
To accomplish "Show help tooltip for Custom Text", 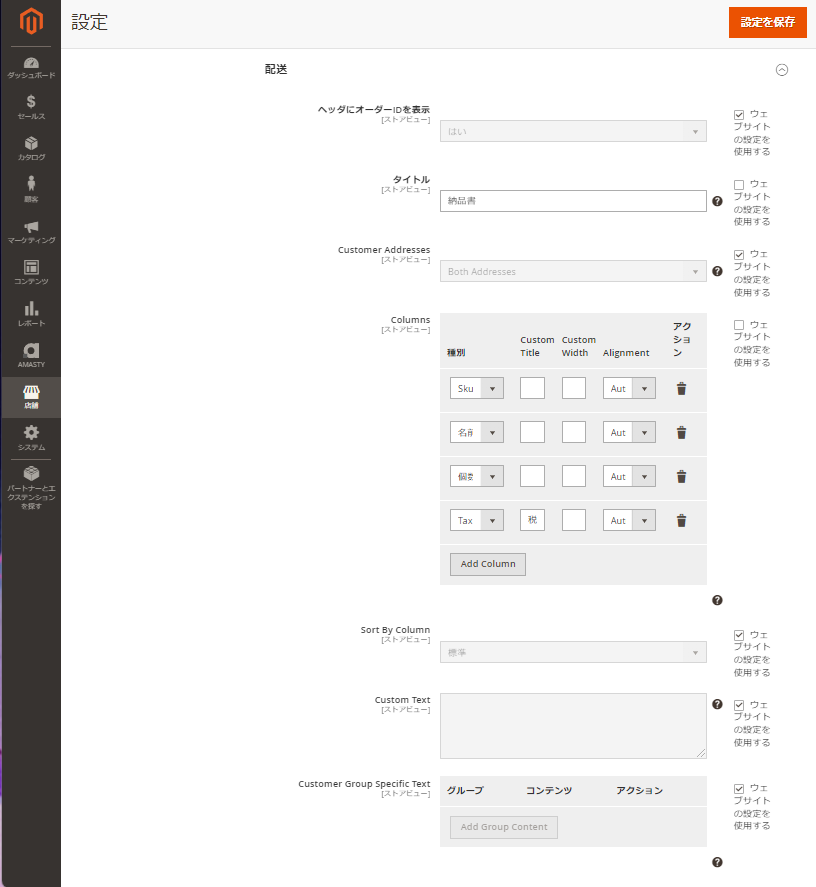I will [x=717, y=704].
